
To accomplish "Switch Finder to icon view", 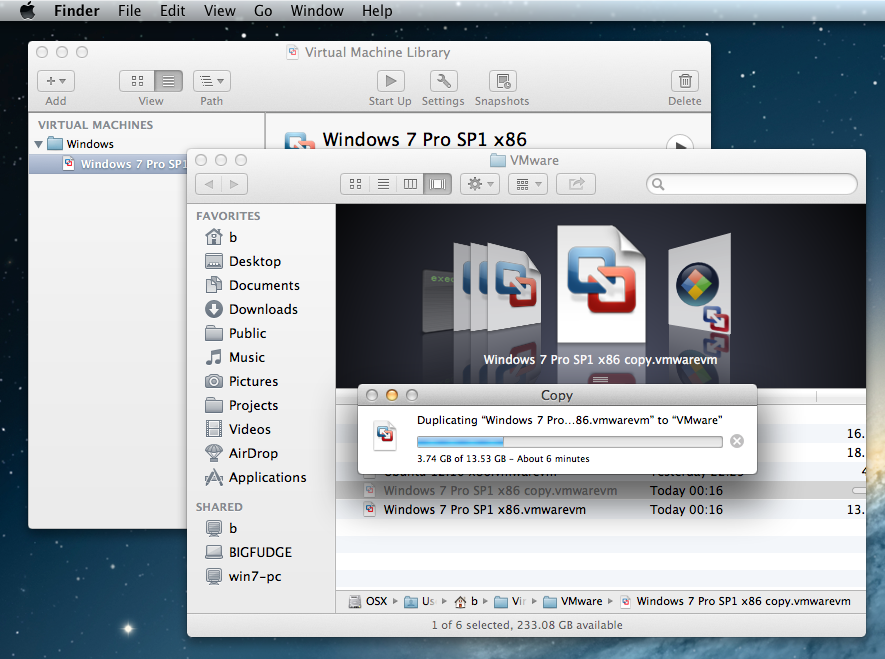I will click(x=355, y=184).
